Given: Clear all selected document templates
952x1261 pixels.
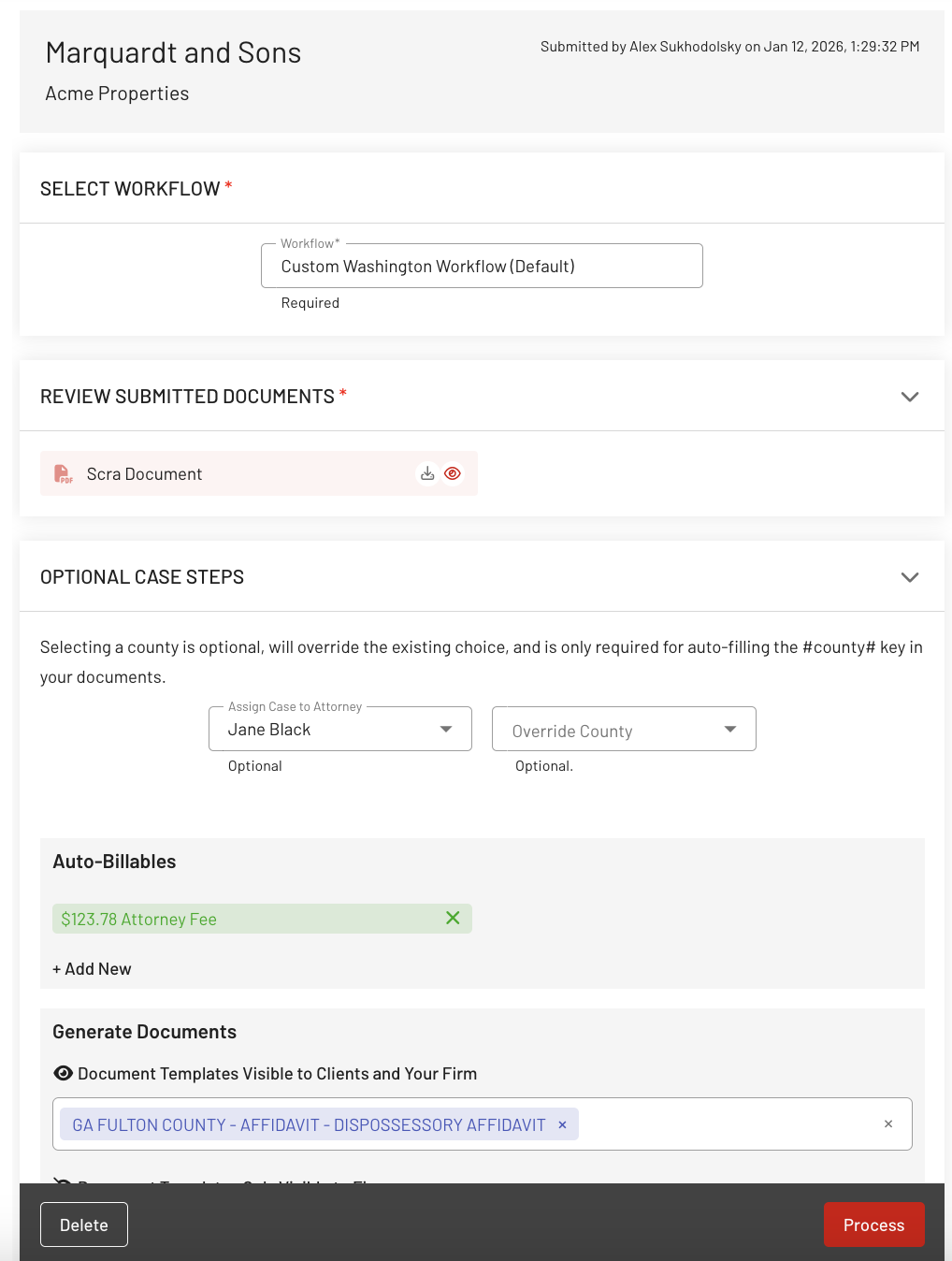Looking at the screenshot, I should (x=888, y=1124).
